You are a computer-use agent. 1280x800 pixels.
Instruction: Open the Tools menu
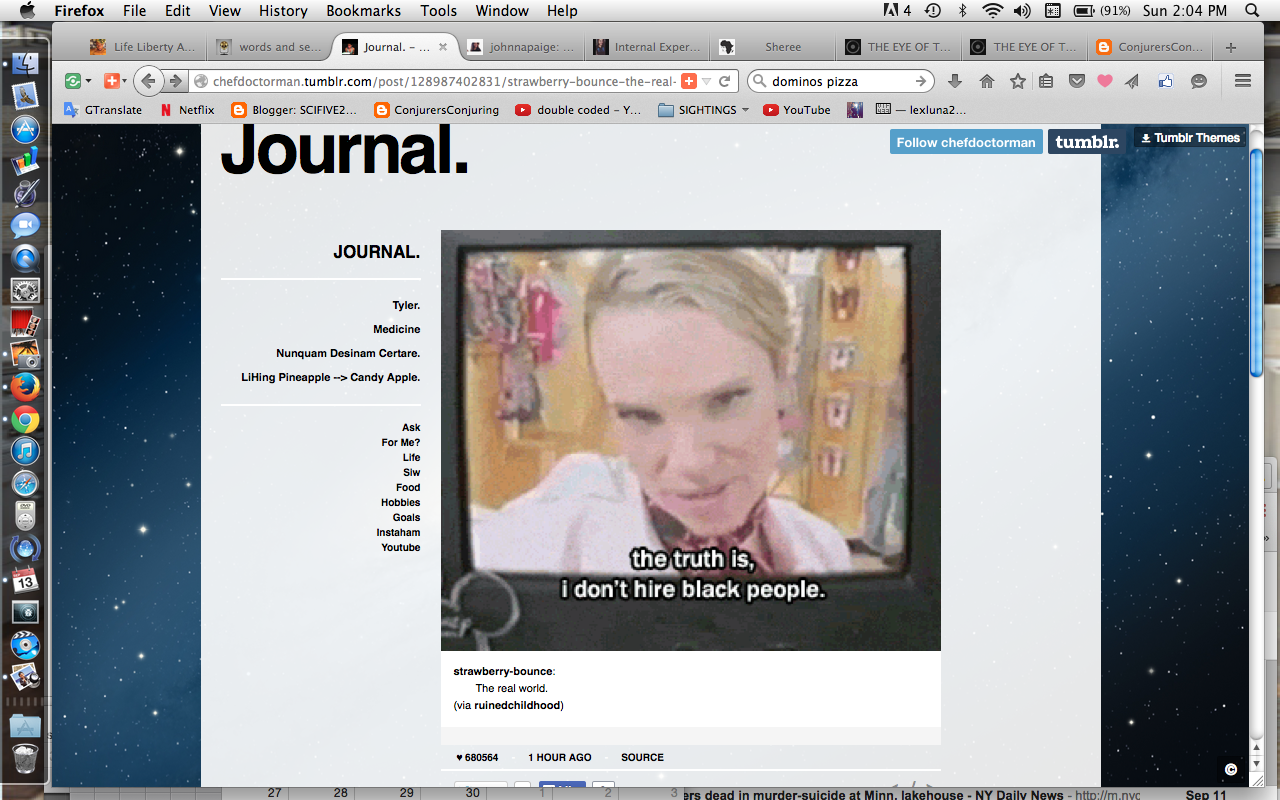[x=438, y=11]
